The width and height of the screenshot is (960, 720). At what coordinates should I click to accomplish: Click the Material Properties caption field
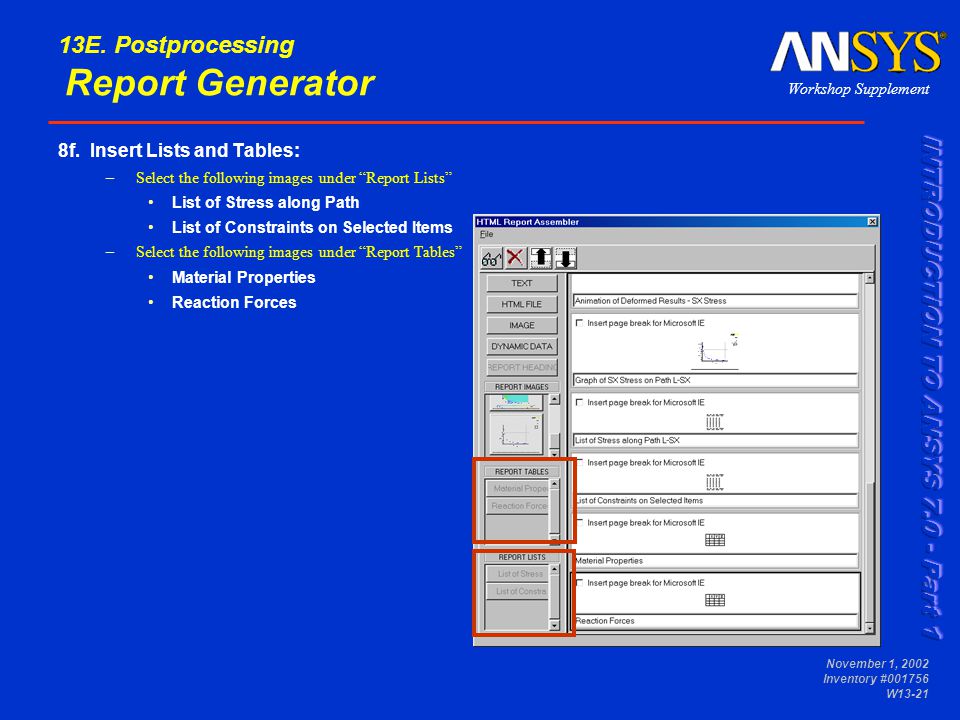point(715,560)
